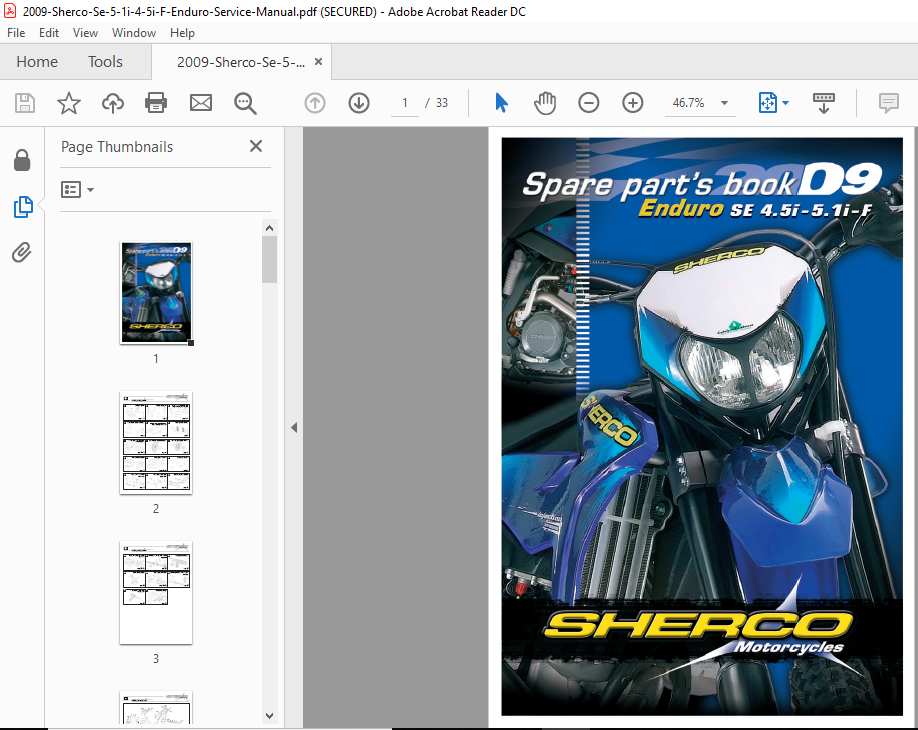
Task: Click the Acrobat PDF icon in title bar
Action: pyautogui.click(x=10, y=11)
